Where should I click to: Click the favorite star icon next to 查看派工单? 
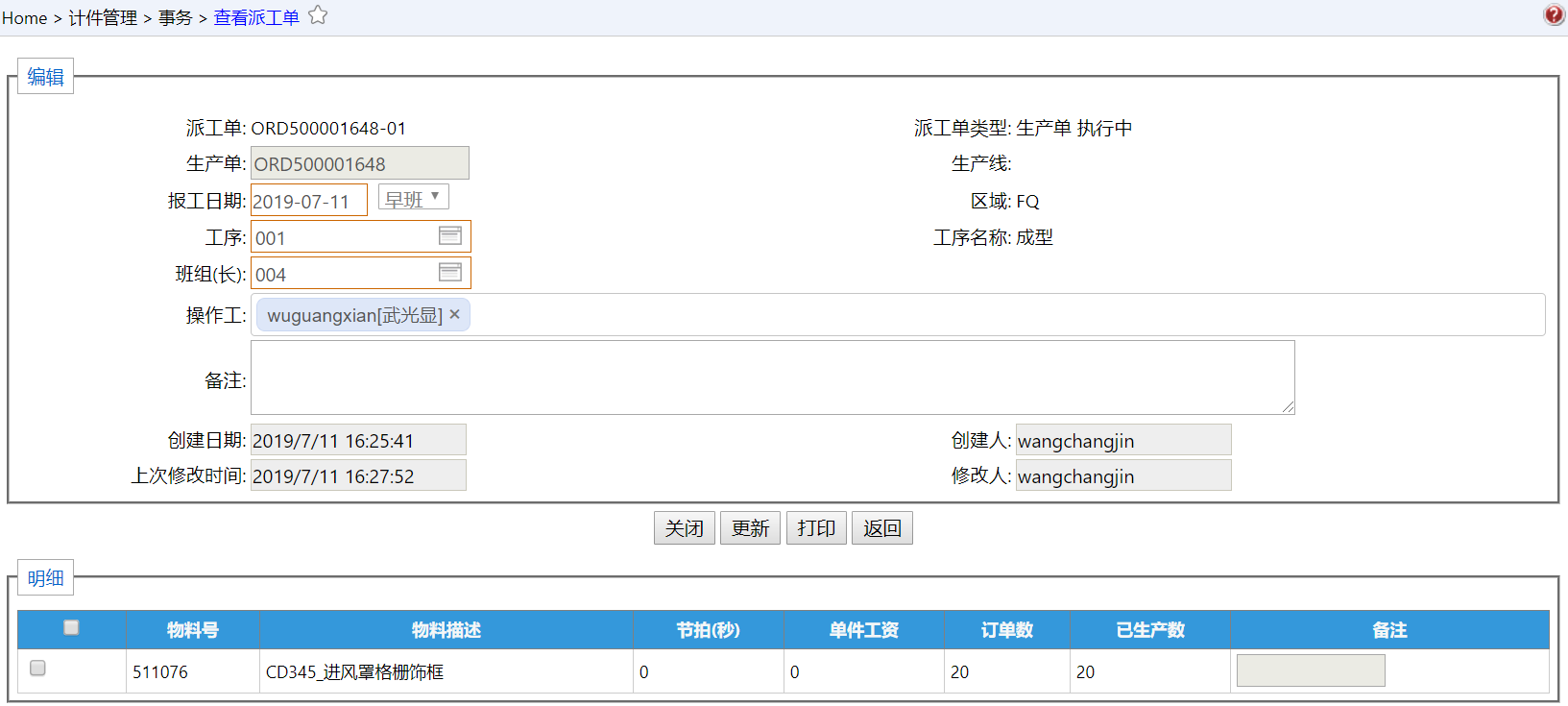[x=318, y=15]
